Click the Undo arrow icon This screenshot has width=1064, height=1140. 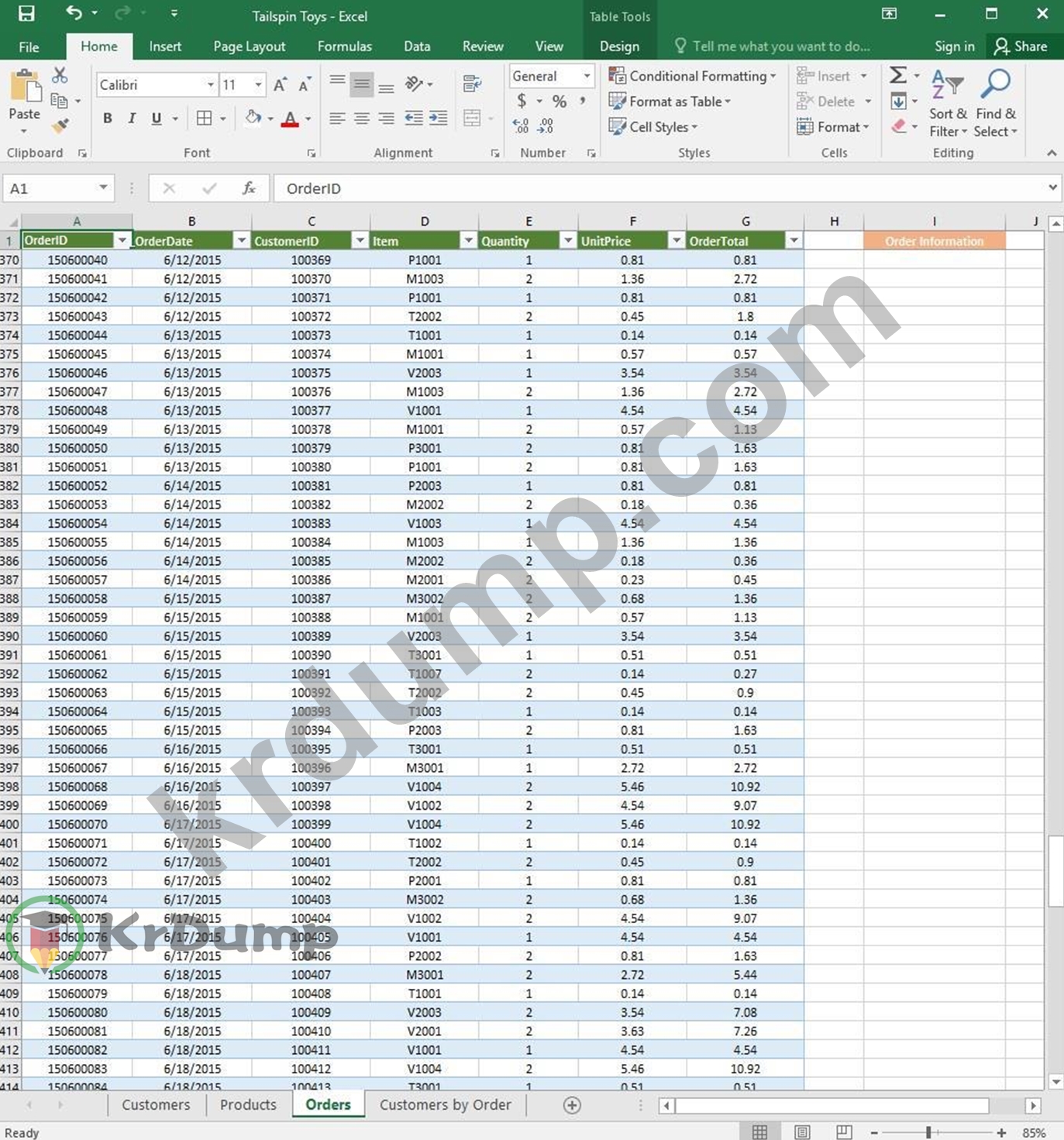[x=74, y=13]
